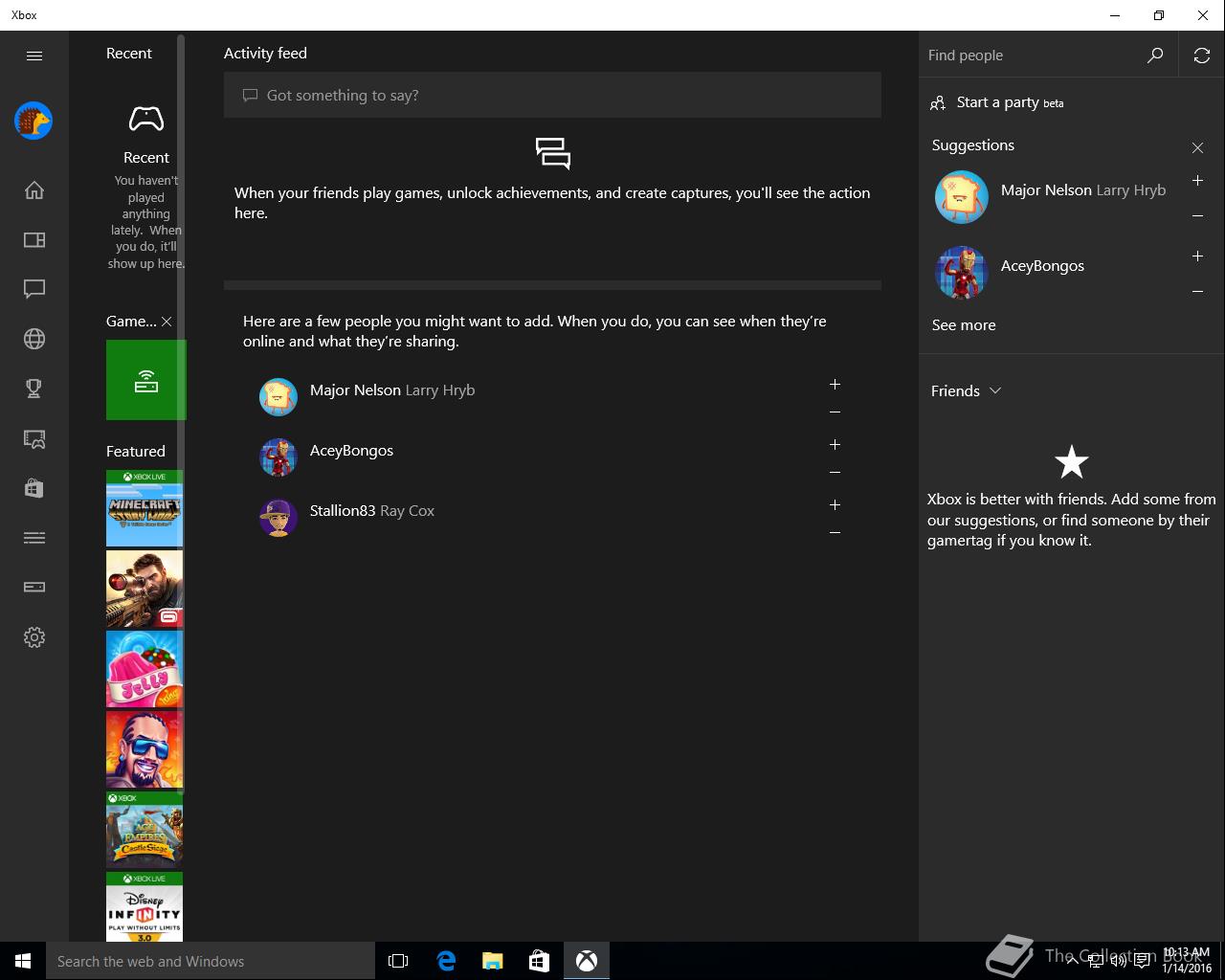Open the Minecraft Story Mode featured tile
Image resolution: width=1225 pixels, height=980 pixels.
145,508
